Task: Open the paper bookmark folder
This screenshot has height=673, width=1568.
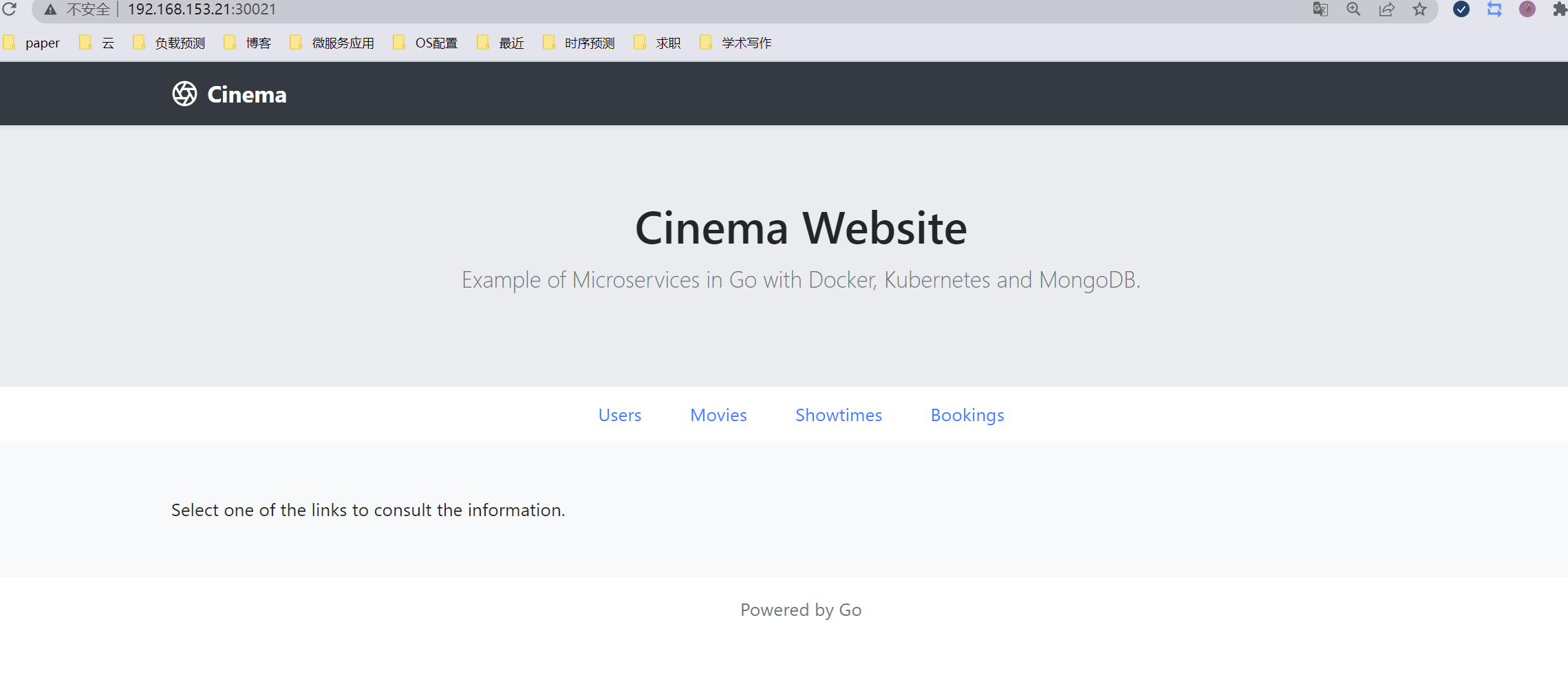Action: pyautogui.click(x=32, y=43)
